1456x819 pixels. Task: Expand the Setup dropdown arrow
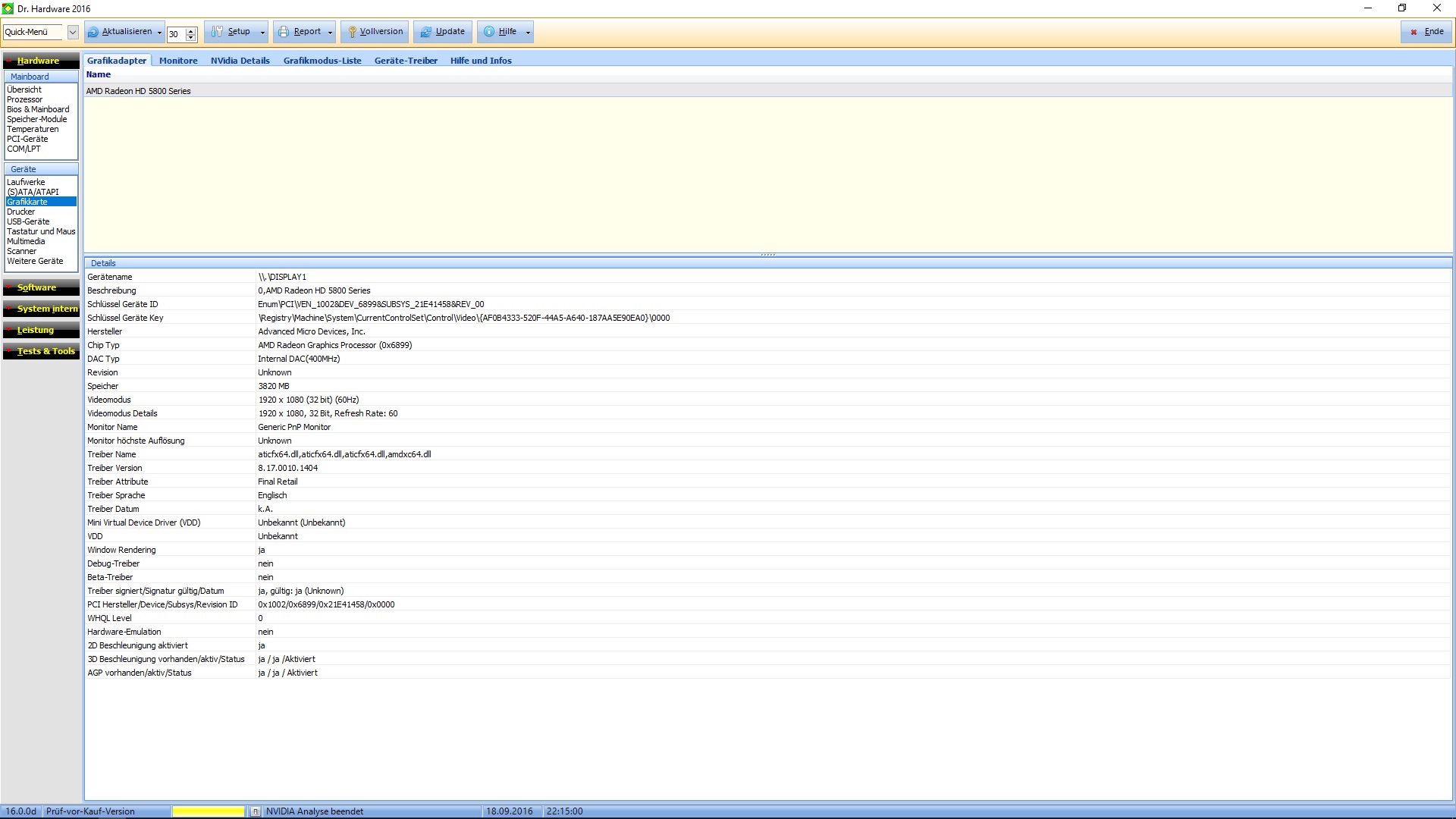coord(262,33)
